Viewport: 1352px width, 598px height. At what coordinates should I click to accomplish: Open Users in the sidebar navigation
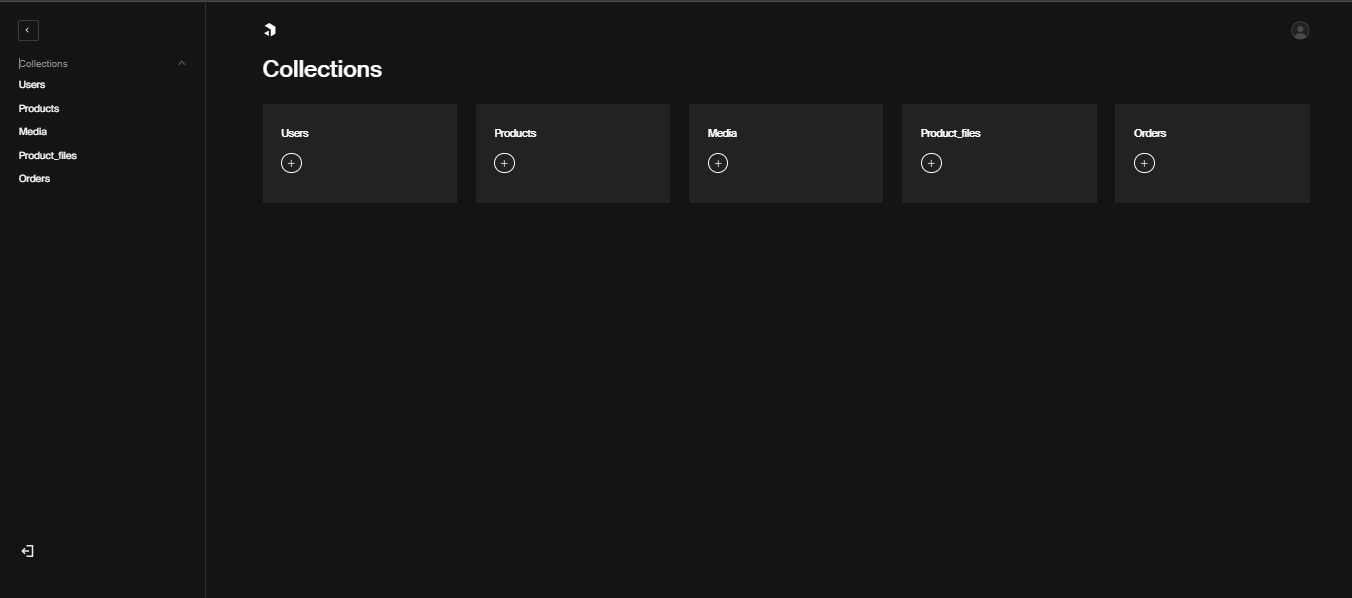click(x=32, y=85)
